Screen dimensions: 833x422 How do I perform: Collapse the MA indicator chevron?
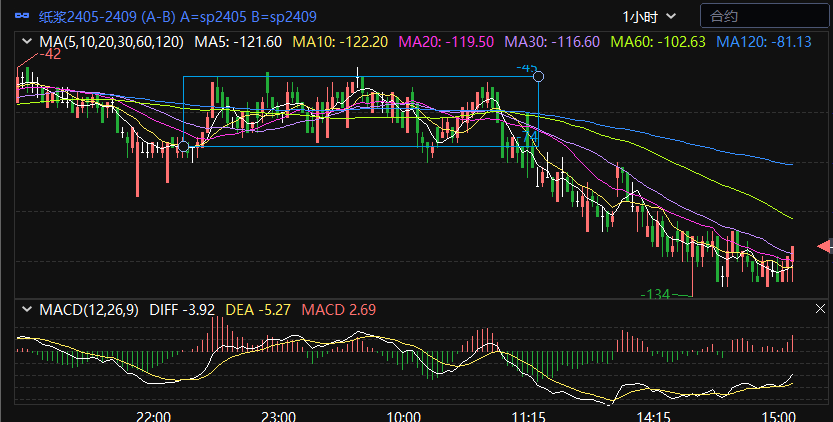pos(25,41)
